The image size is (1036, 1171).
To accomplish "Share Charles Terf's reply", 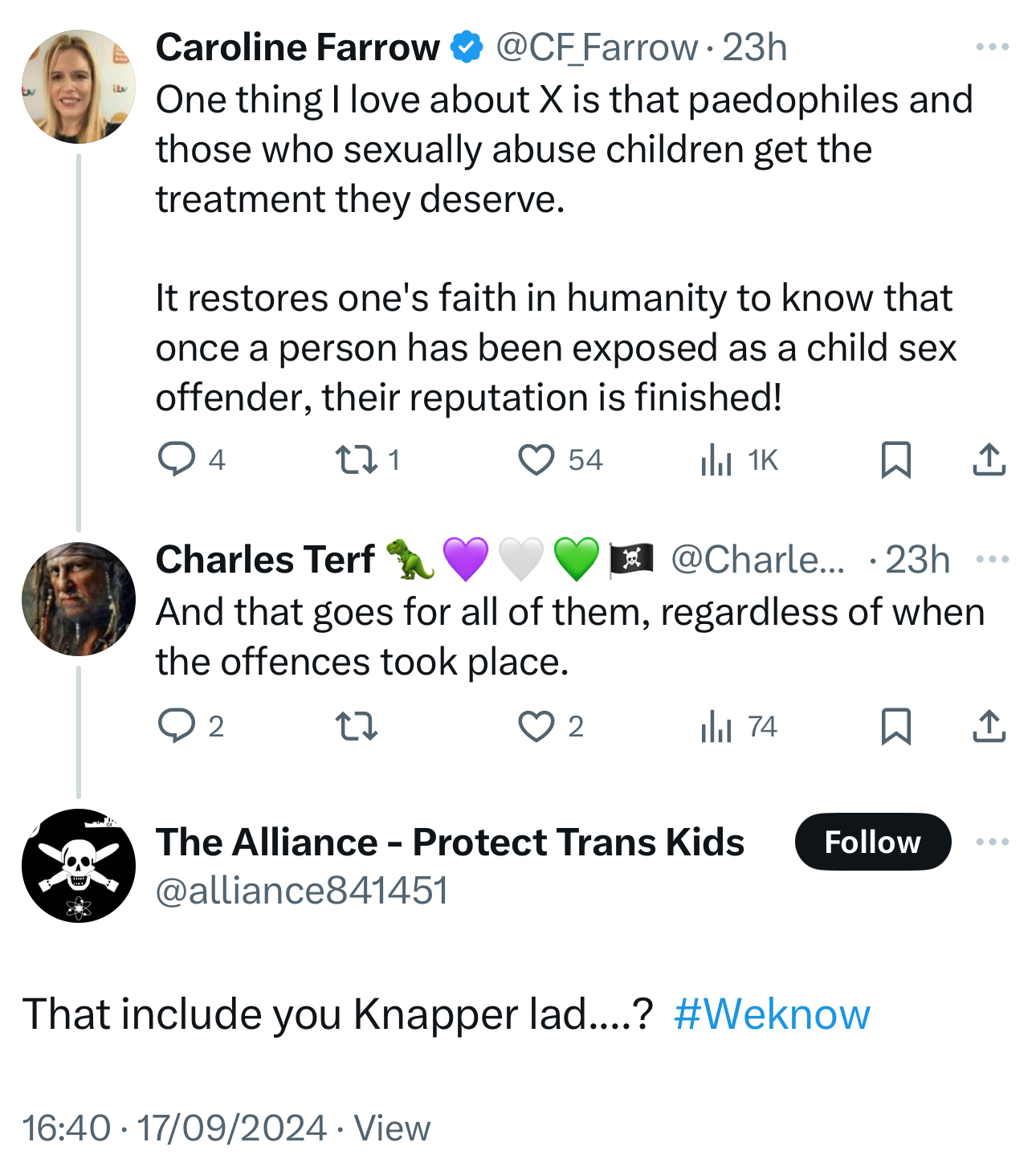I will pyautogui.click(x=989, y=726).
